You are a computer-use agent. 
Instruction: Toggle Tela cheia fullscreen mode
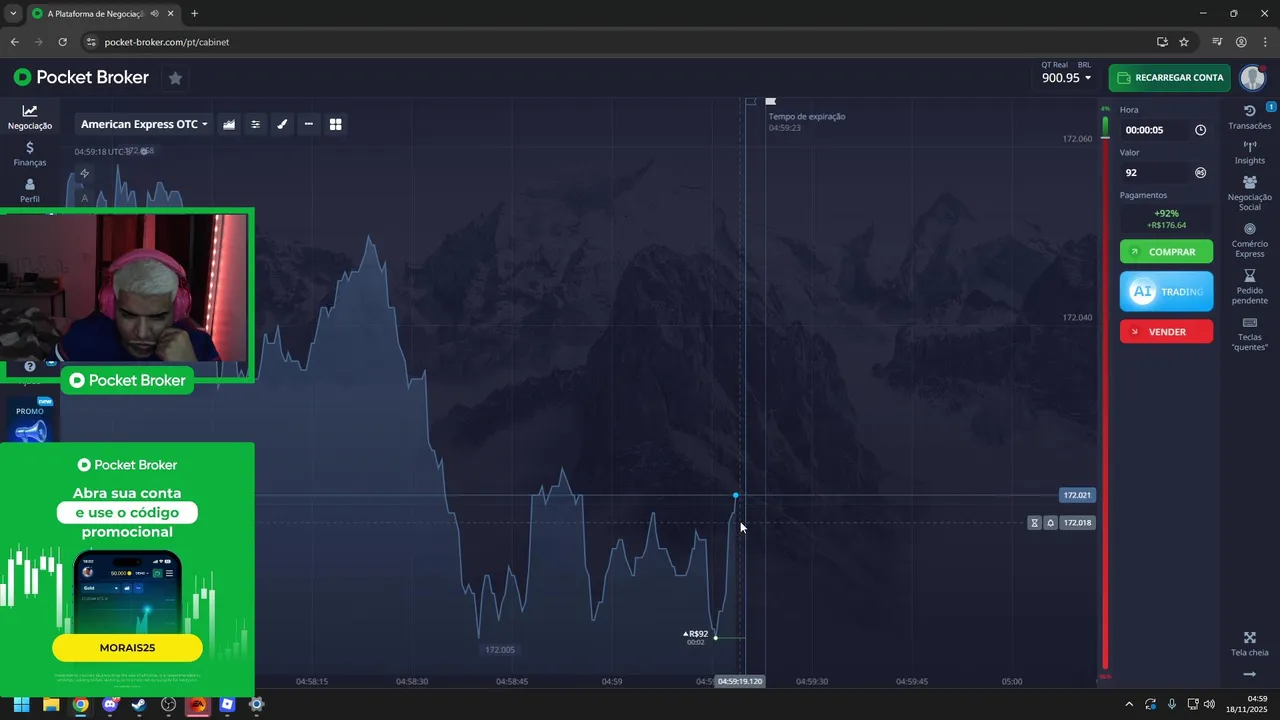point(1250,644)
